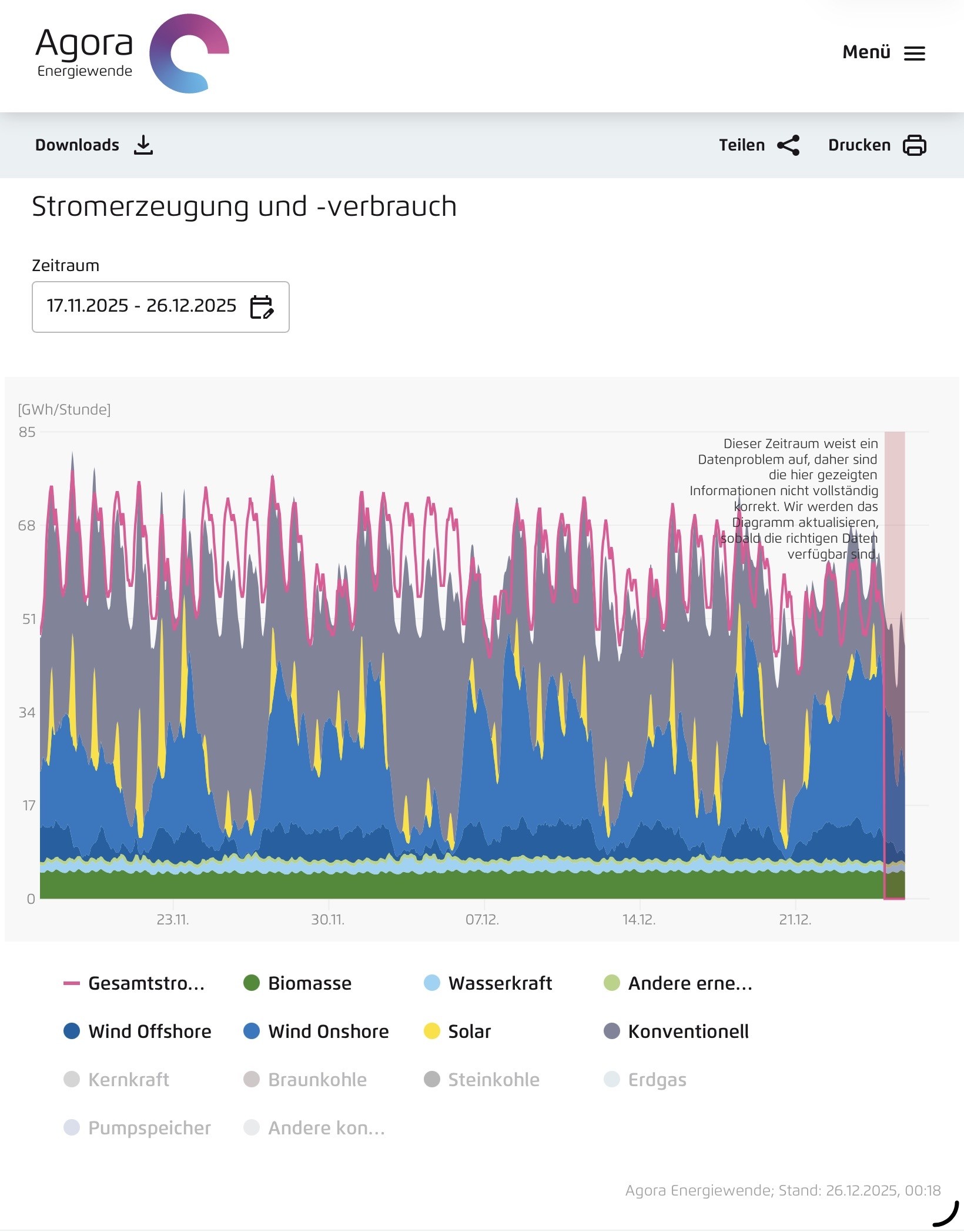Click the Wasserkraft light-blue color dot
The height and width of the screenshot is (1232, 964).
432,983
